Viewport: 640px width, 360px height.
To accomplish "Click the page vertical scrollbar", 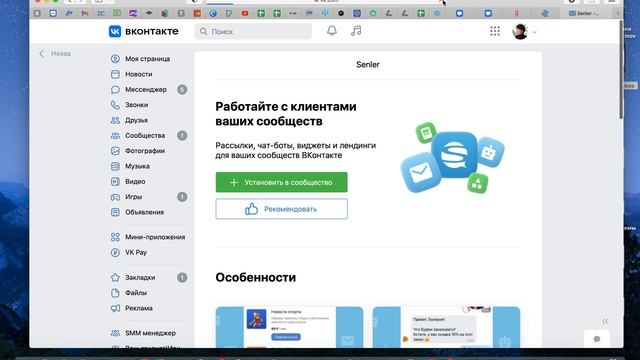I will pyautogui.click(x=621, y=69).
